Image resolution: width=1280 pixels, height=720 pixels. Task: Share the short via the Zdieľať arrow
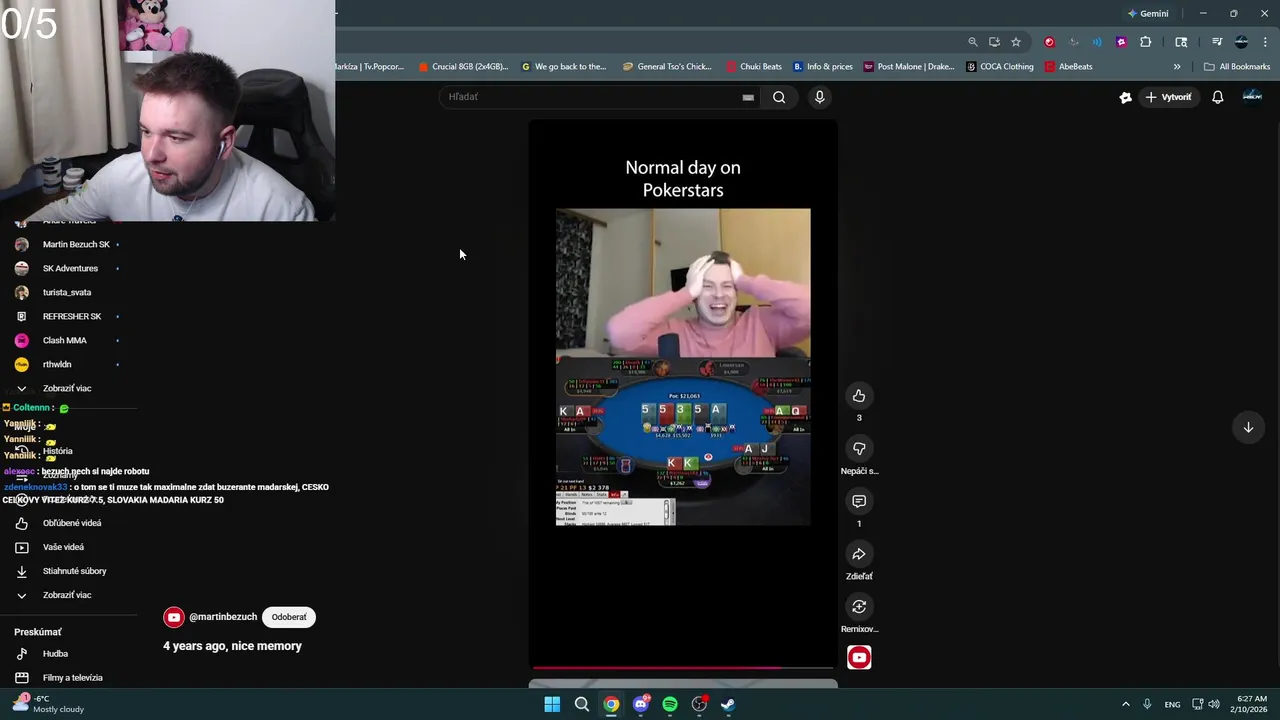coord(859,554)
